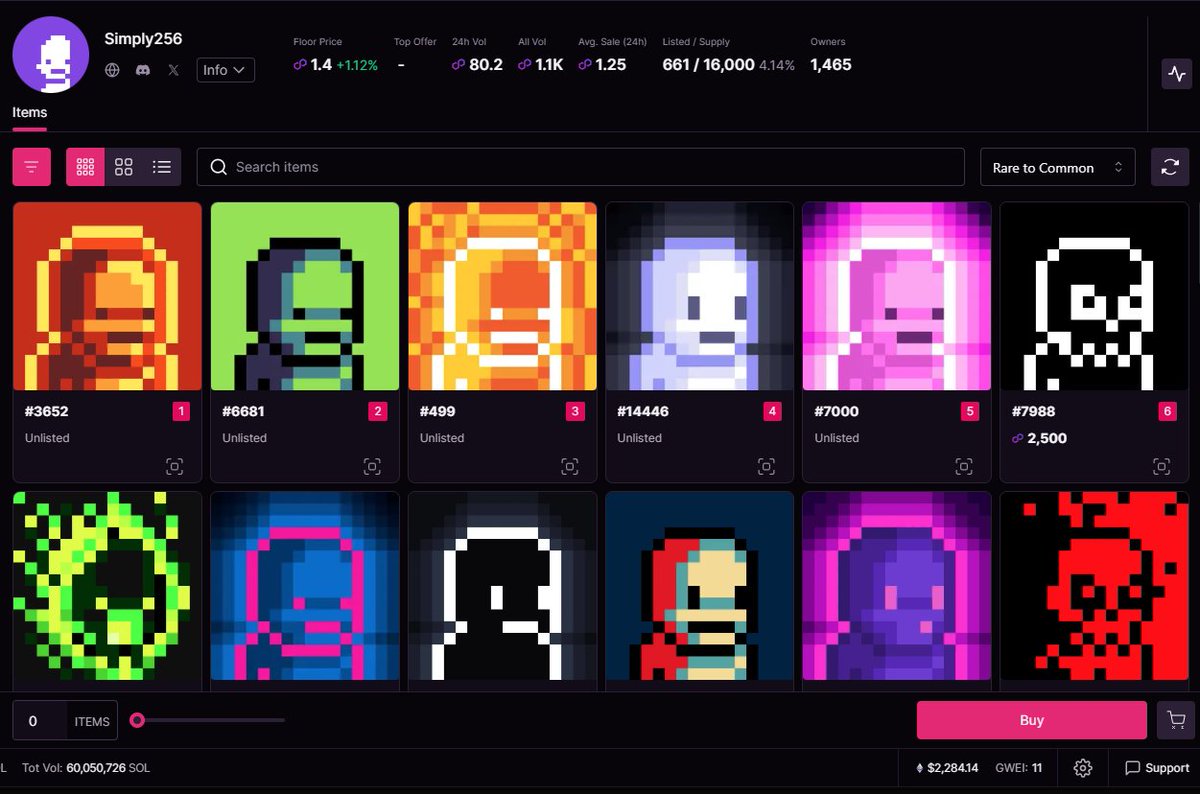Focus the Search items field

[x=581, y=167]
